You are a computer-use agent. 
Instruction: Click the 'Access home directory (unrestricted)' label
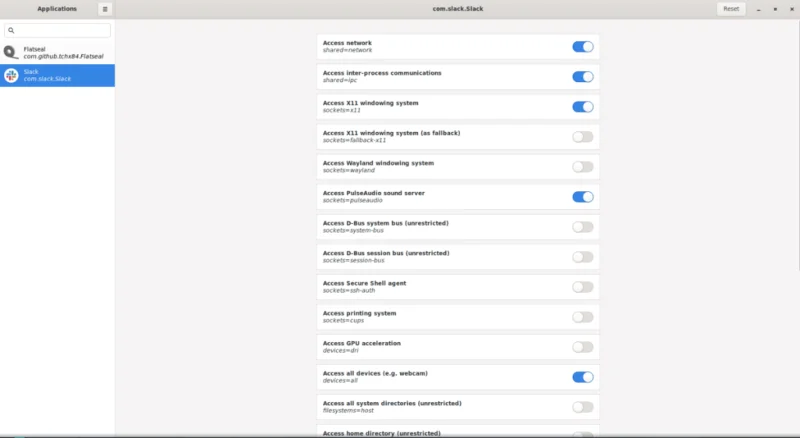coord(382,433)
